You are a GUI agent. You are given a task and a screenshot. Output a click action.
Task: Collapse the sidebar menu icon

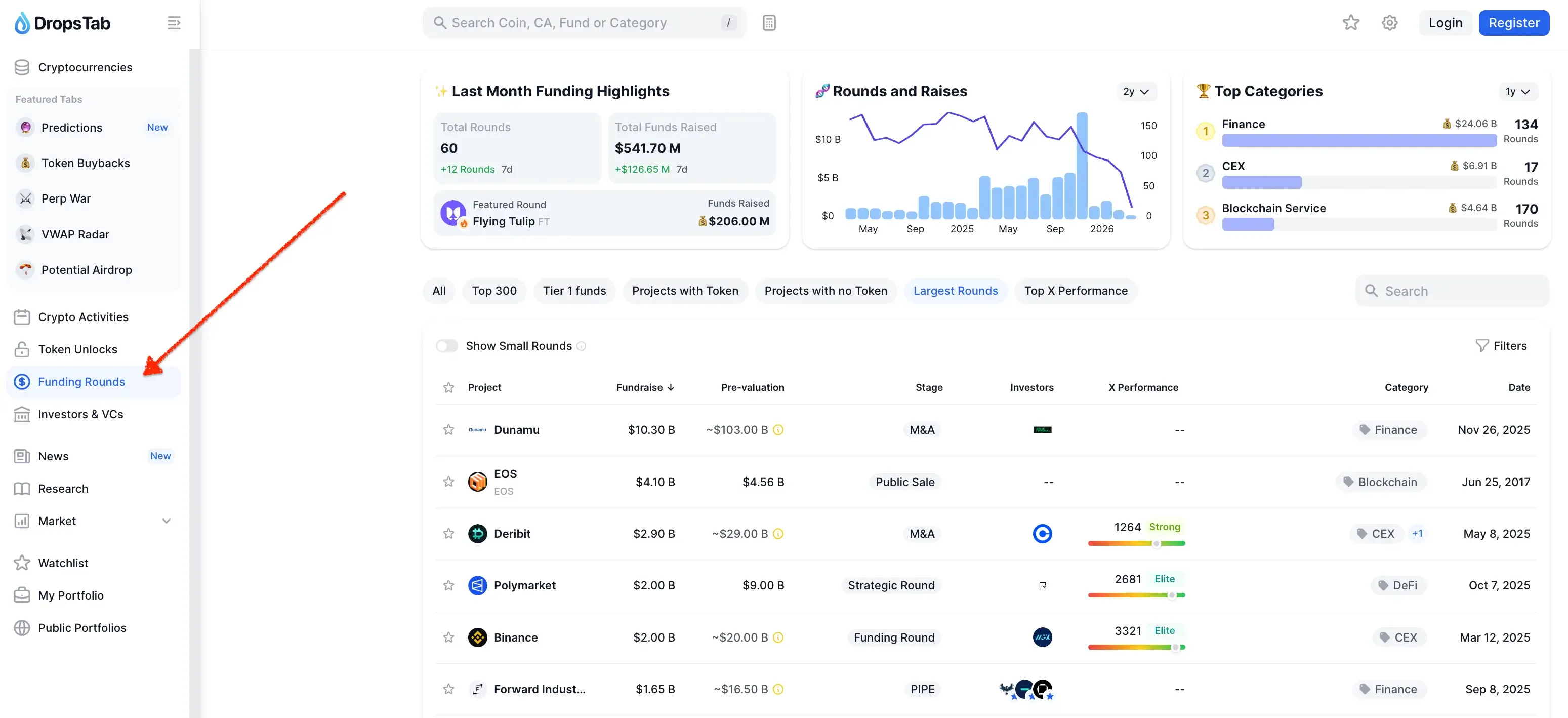click(174, 23)
